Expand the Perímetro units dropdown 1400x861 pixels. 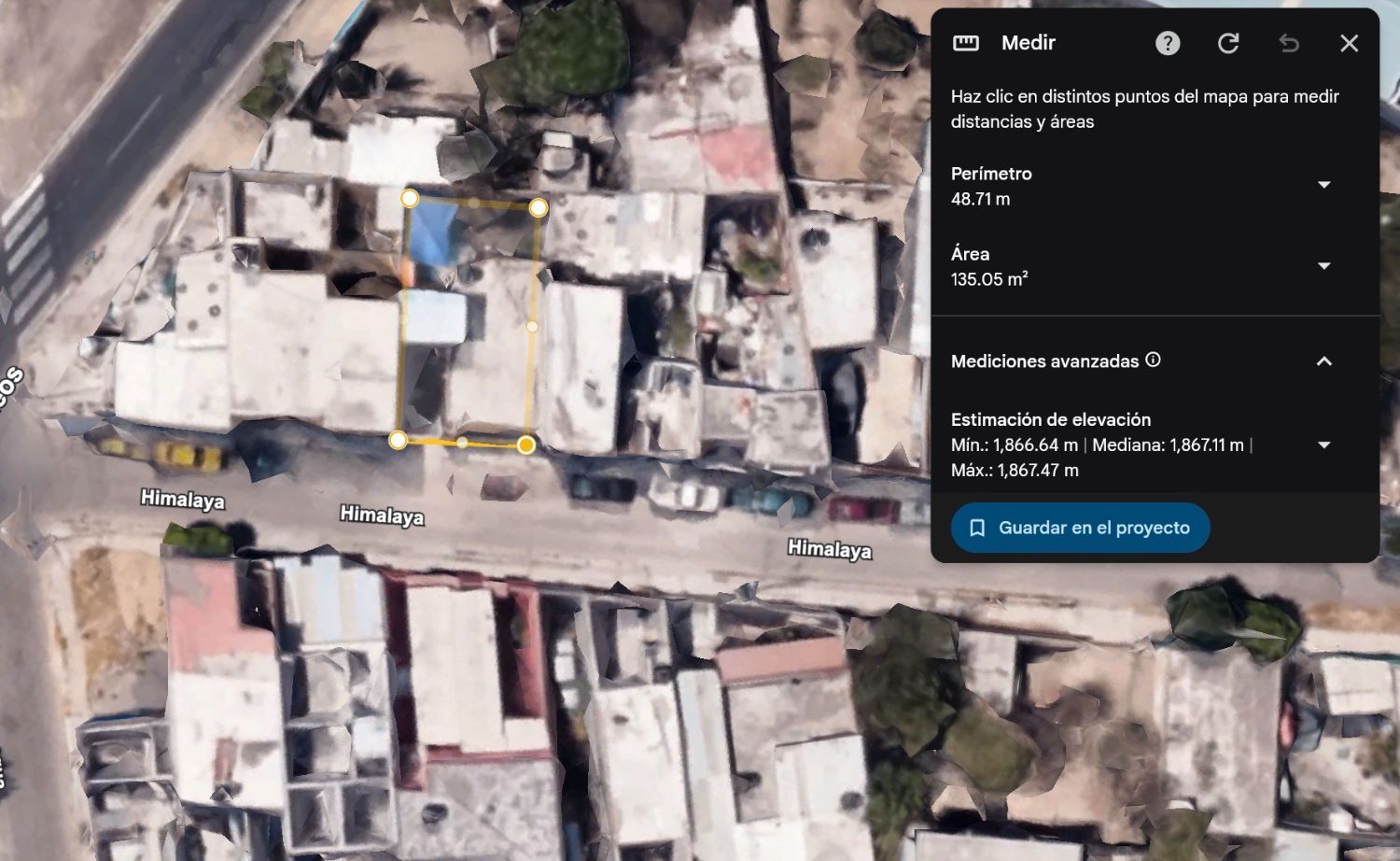pos(1323,185)
